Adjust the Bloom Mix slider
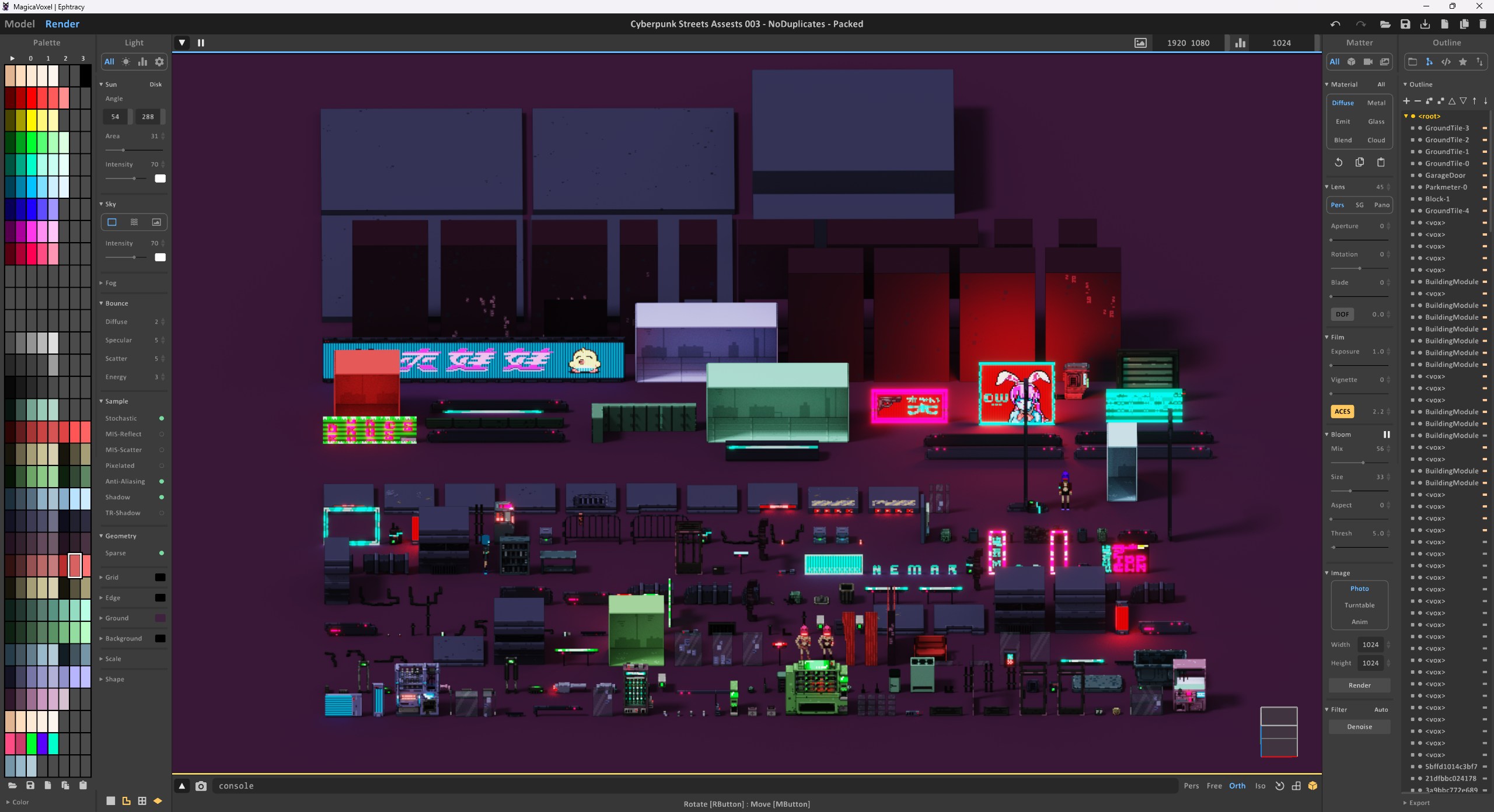Viewport: 1494px width, 812px height. point(1360,463)
